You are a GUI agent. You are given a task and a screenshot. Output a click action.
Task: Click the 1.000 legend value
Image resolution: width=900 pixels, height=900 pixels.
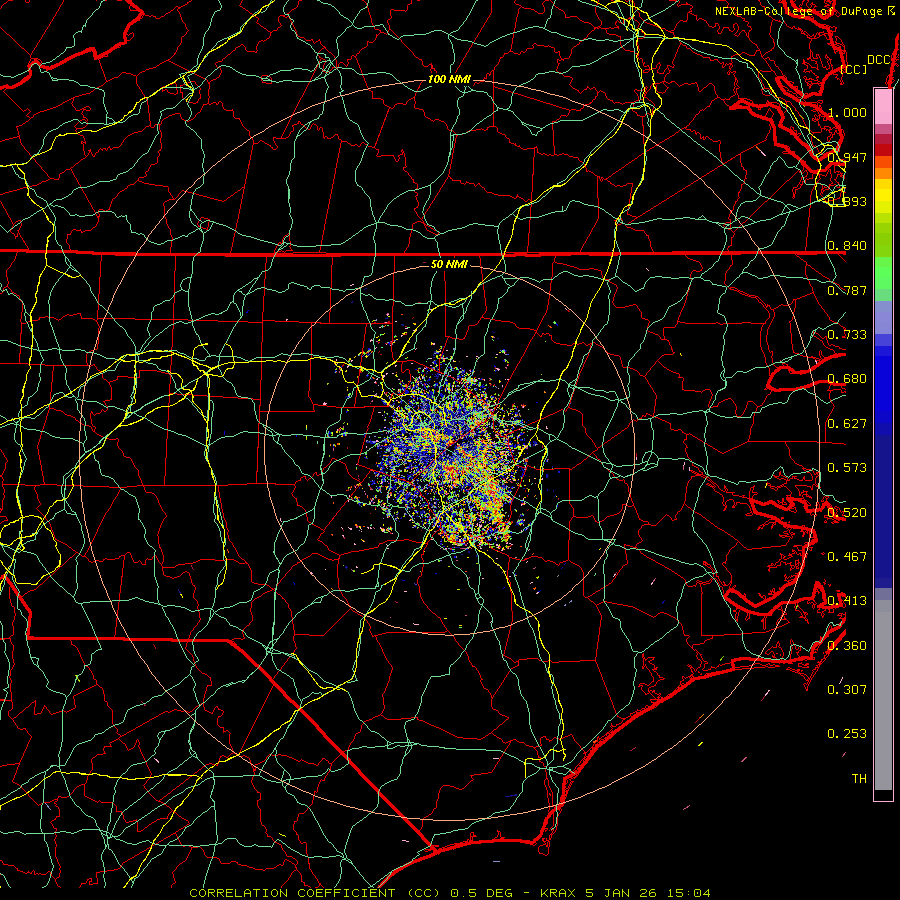(847, 112)
